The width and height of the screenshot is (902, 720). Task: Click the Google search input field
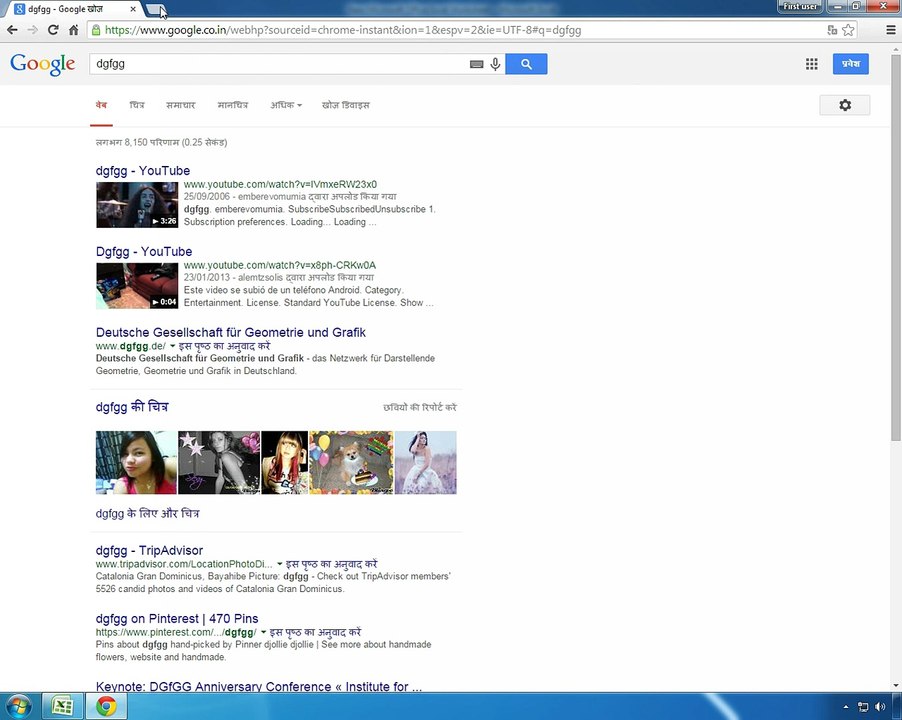pos(279,64)
